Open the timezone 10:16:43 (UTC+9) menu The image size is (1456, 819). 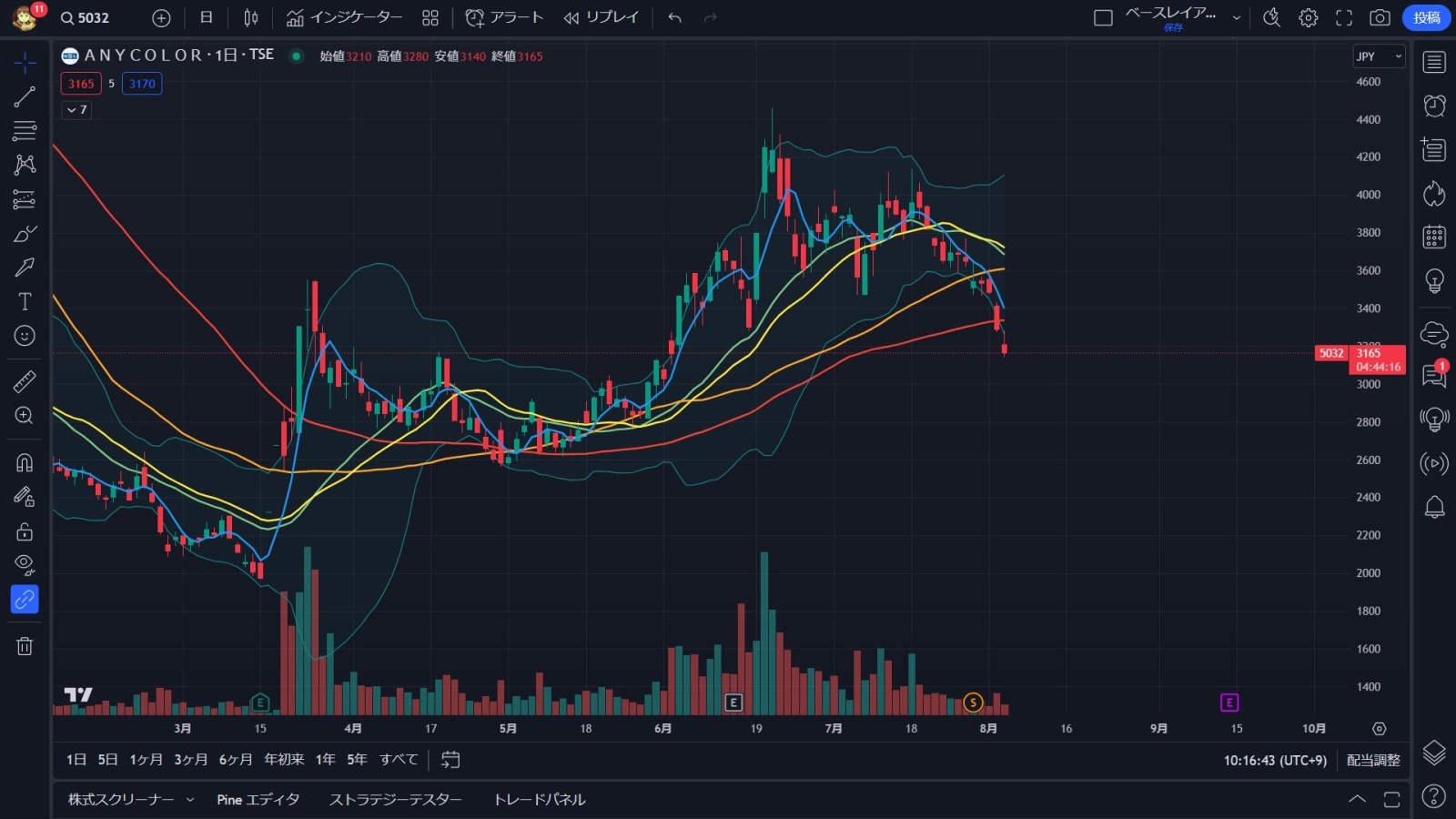click(1275, 760)
